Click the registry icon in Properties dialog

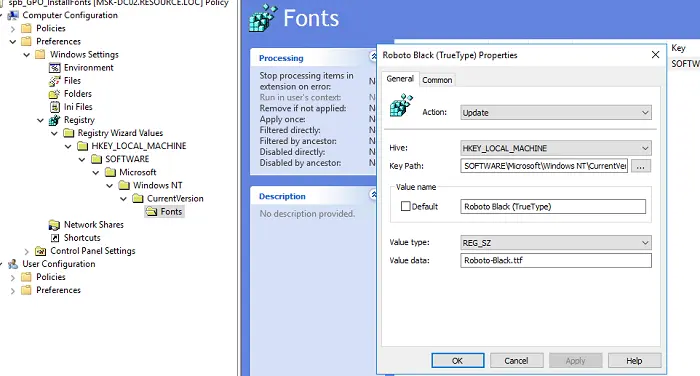click(x=401, y=105)
